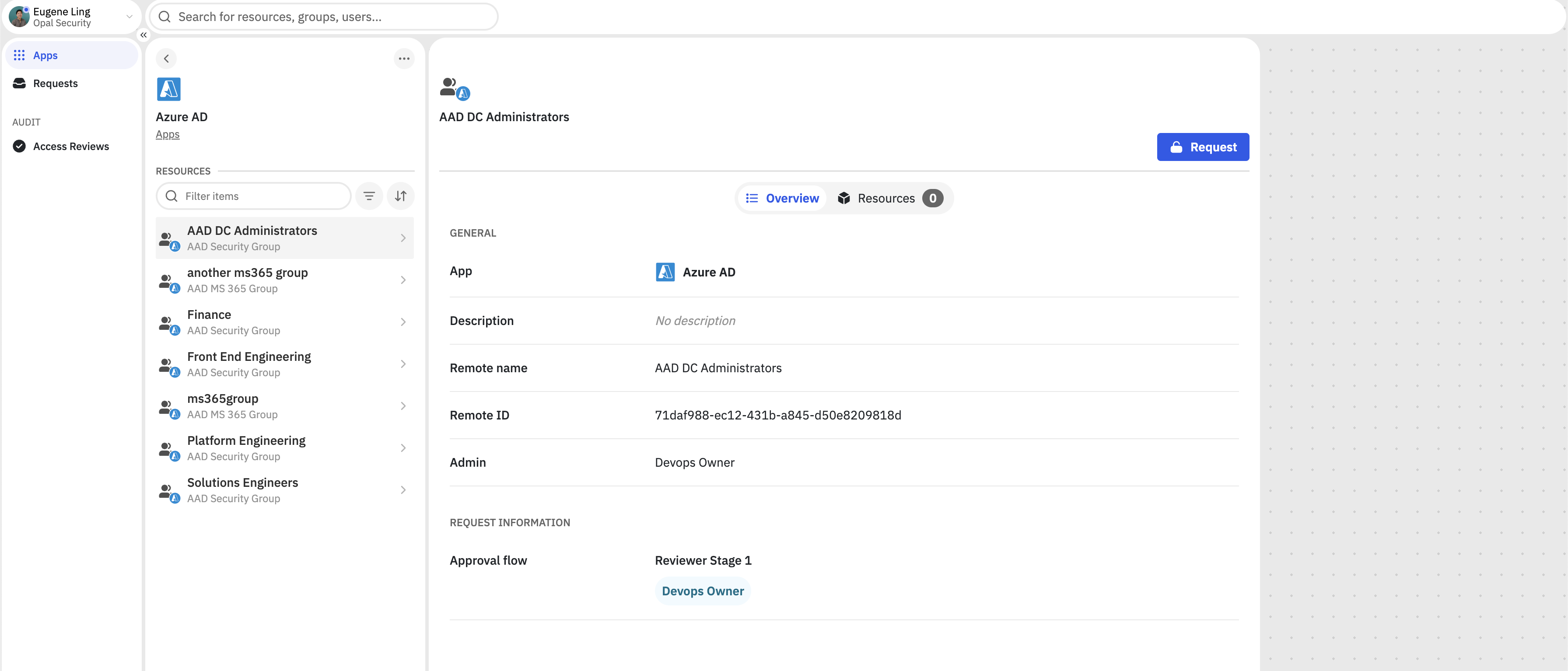The width and height of the screenshot is (1568, 671).
Task: Click the Filter items input field
Action: (x=262, y=196)
